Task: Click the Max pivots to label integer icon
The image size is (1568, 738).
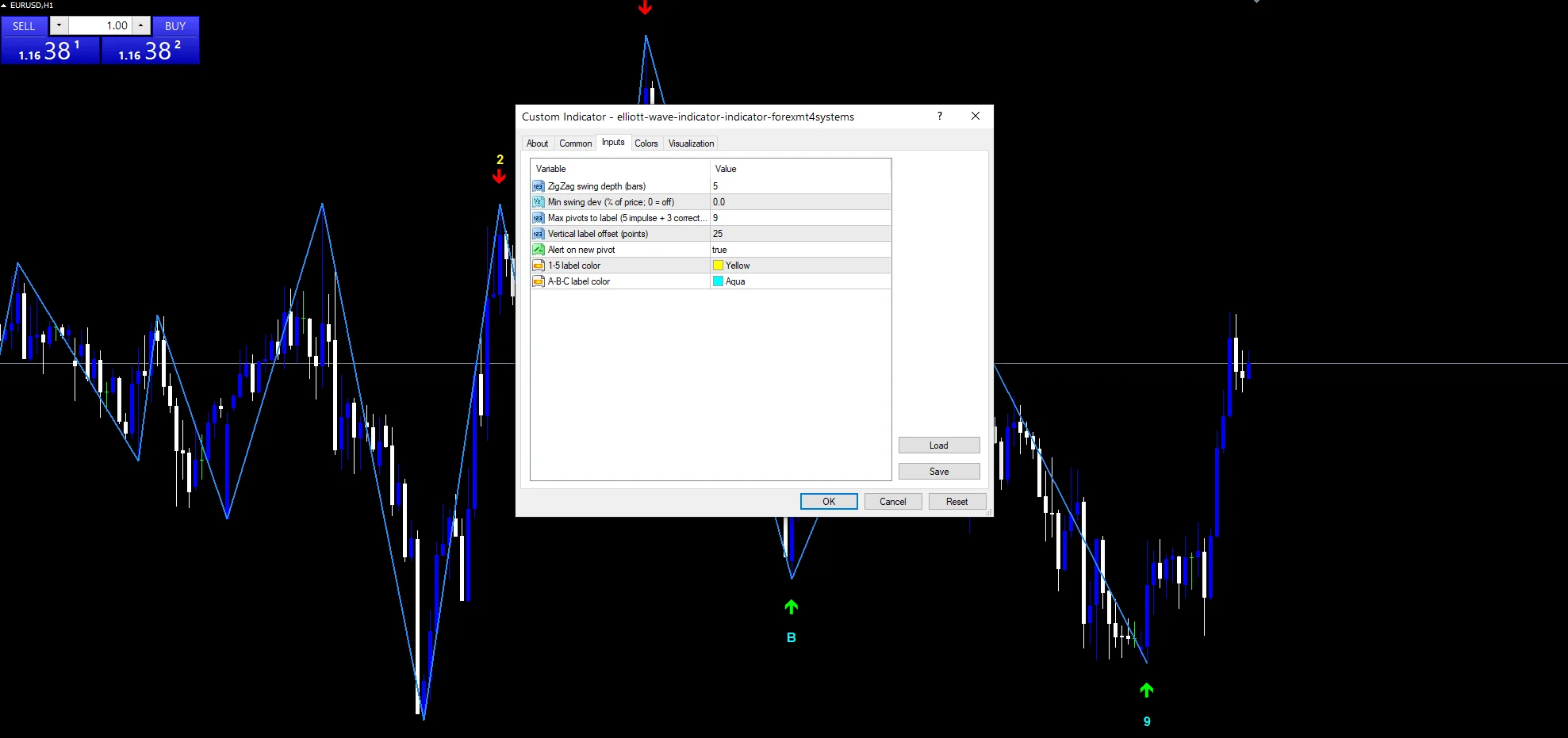Action: tap(539, 218)
